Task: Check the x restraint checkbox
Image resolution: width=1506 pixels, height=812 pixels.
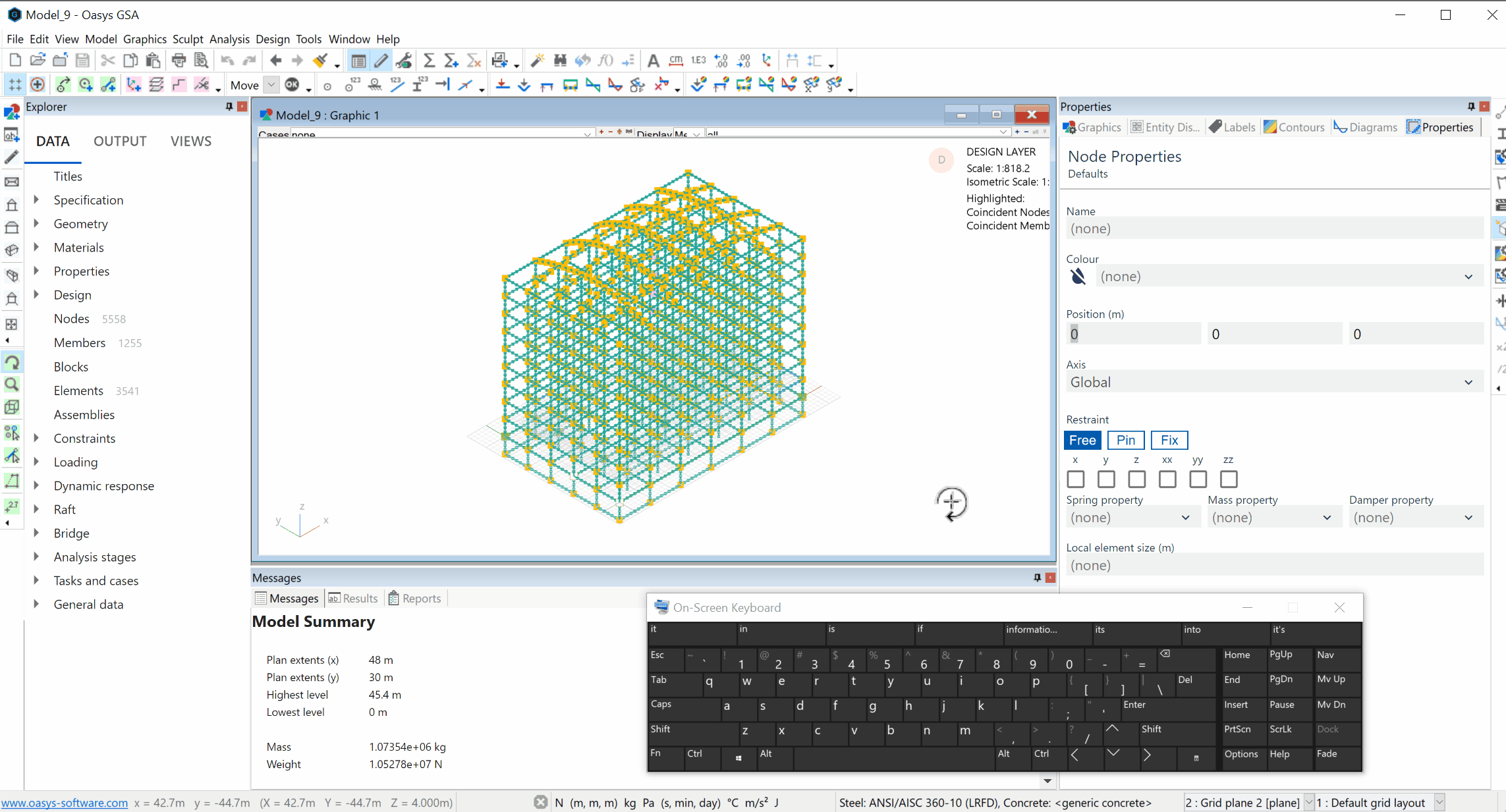Action: coord(1075,479)
